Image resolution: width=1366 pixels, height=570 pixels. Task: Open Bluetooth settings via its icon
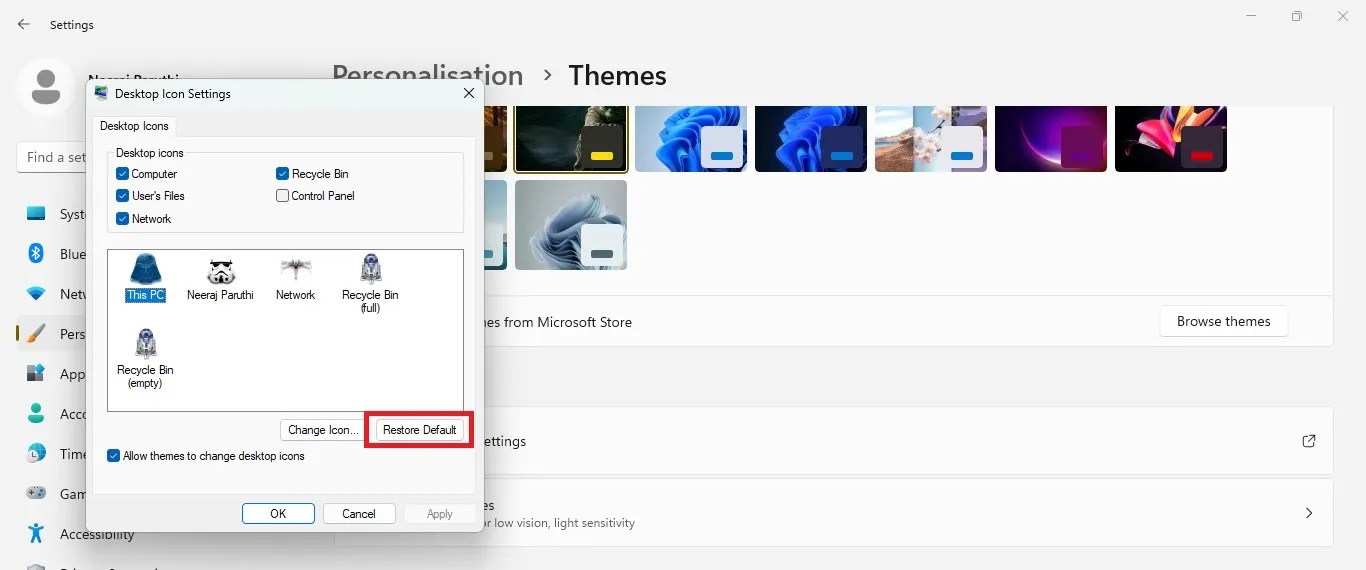(36, 254)
